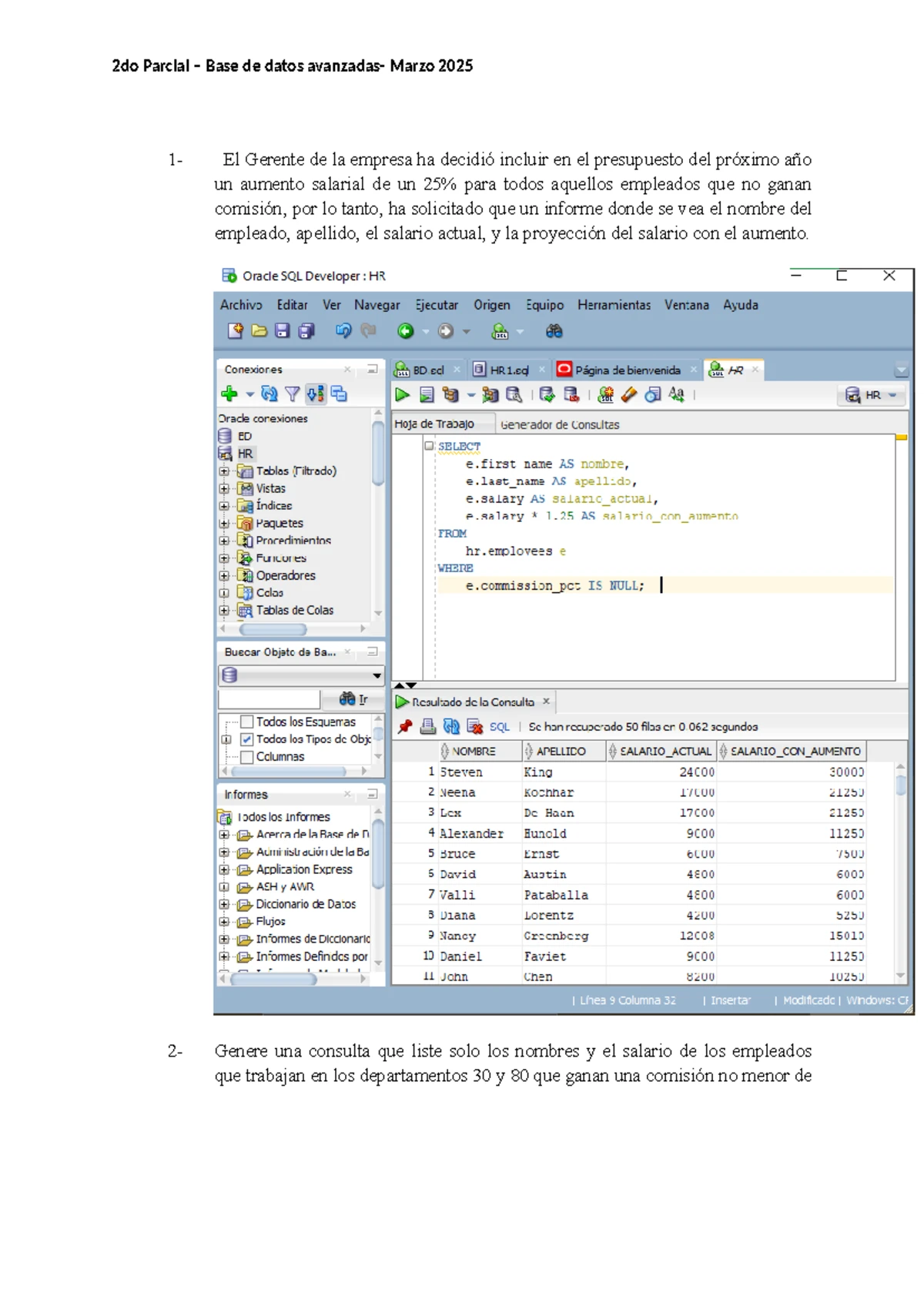Viewport: 924px width, 1306px height.
Task: Open the HR connection dropdown at top right
Action: coord(871,395)
